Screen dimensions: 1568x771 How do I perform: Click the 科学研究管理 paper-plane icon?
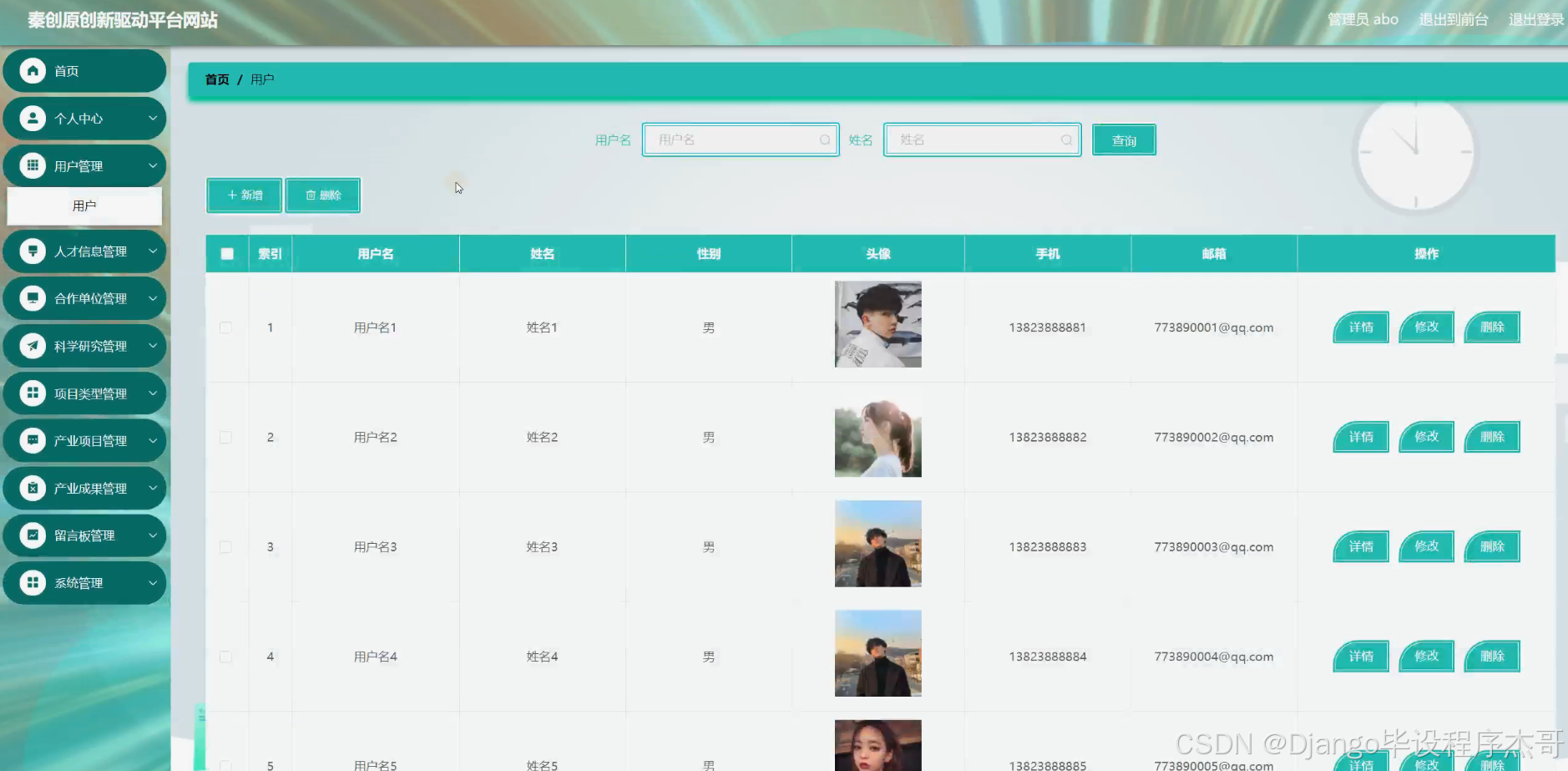33,346
